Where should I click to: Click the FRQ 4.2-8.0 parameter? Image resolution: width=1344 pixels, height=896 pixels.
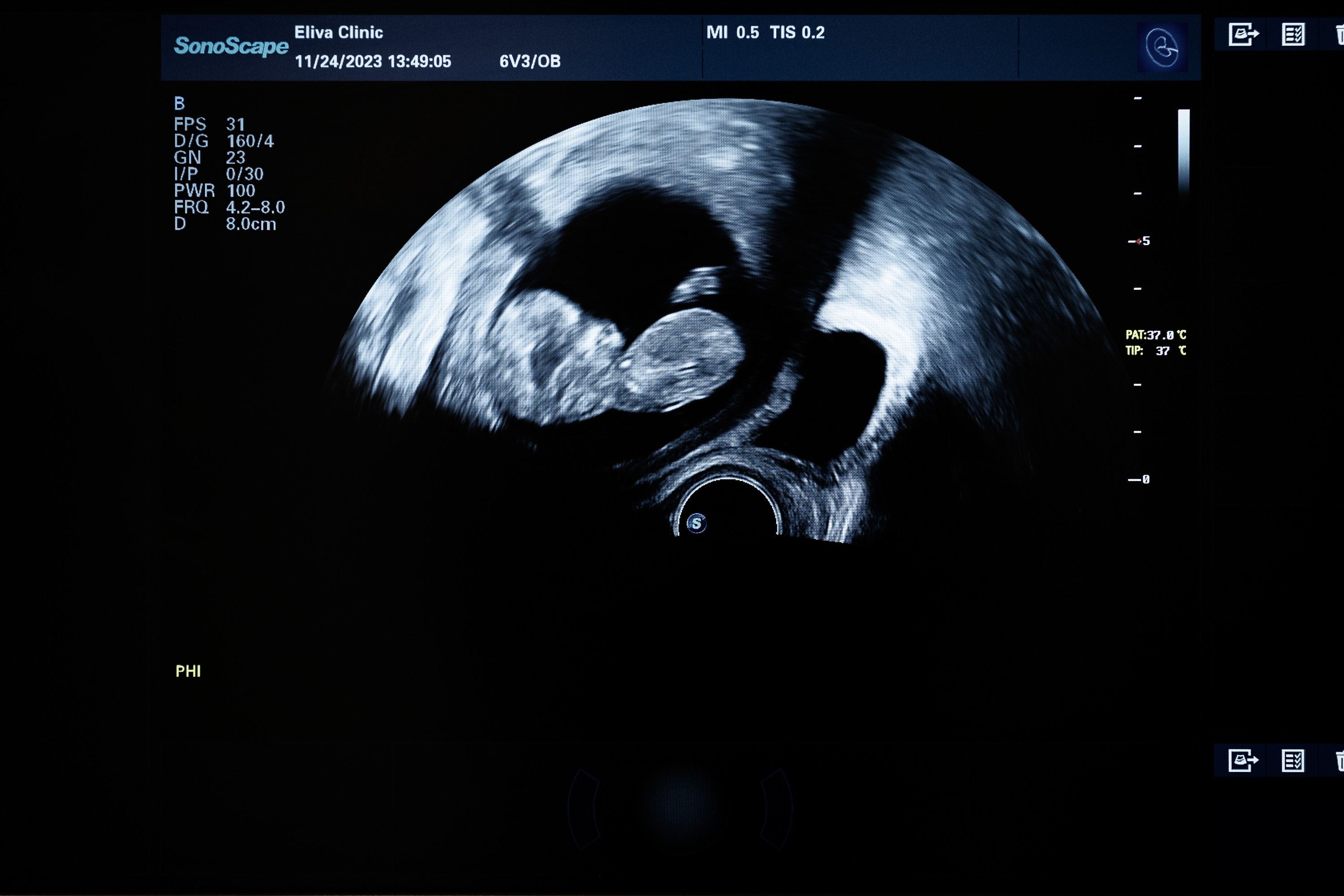[230, 207]
